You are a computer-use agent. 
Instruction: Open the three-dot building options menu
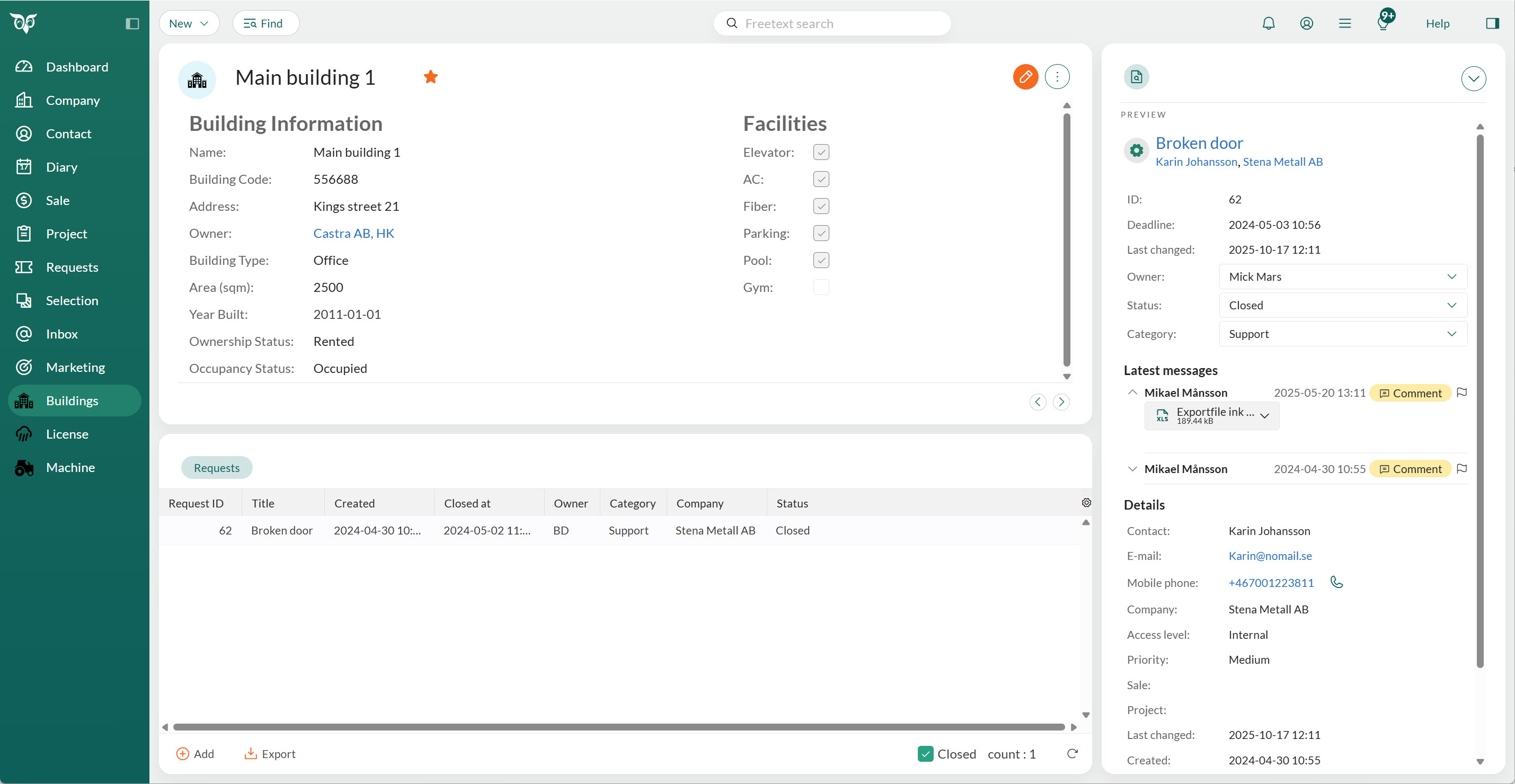click(1057, 77)
